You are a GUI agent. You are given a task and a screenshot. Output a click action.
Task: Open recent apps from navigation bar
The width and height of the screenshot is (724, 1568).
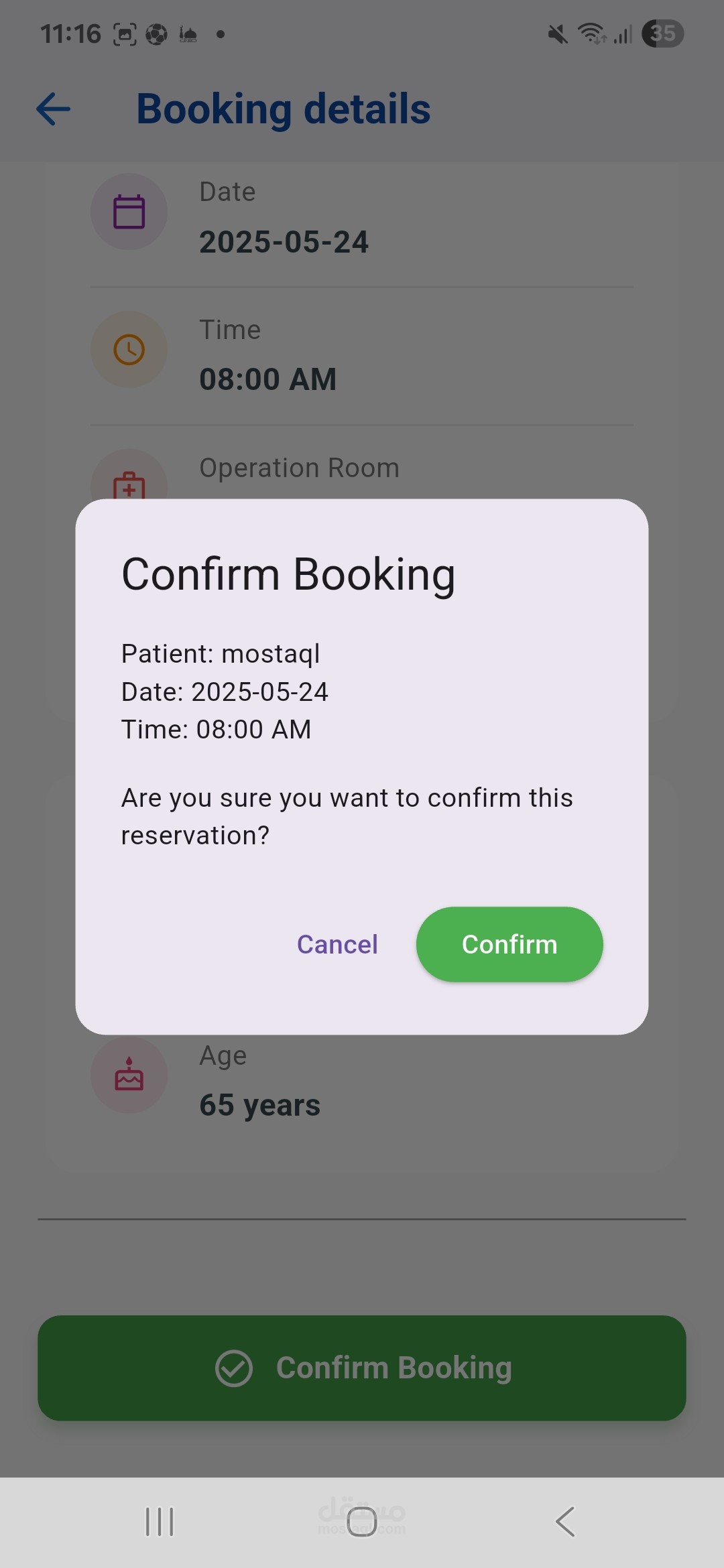[160, 1522]
